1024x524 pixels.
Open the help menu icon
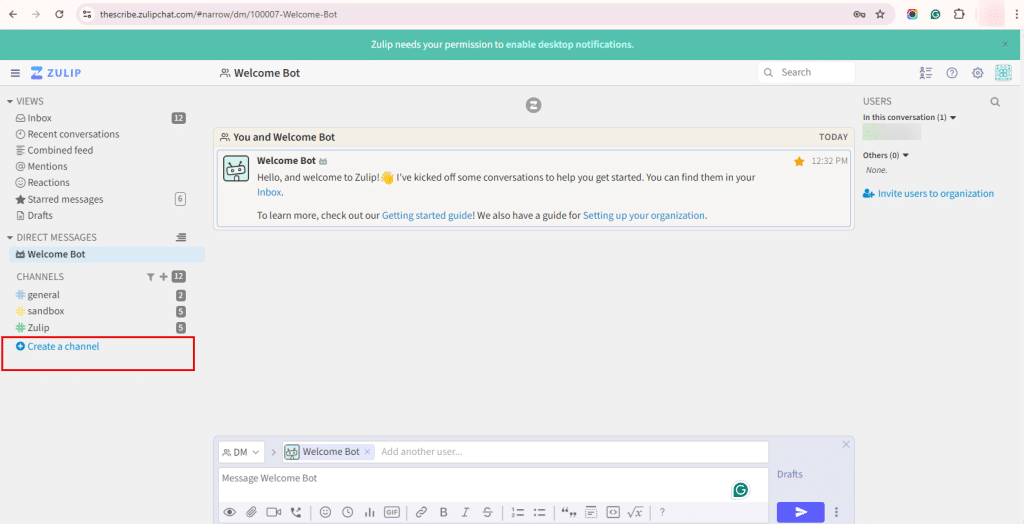pos(952,73)
